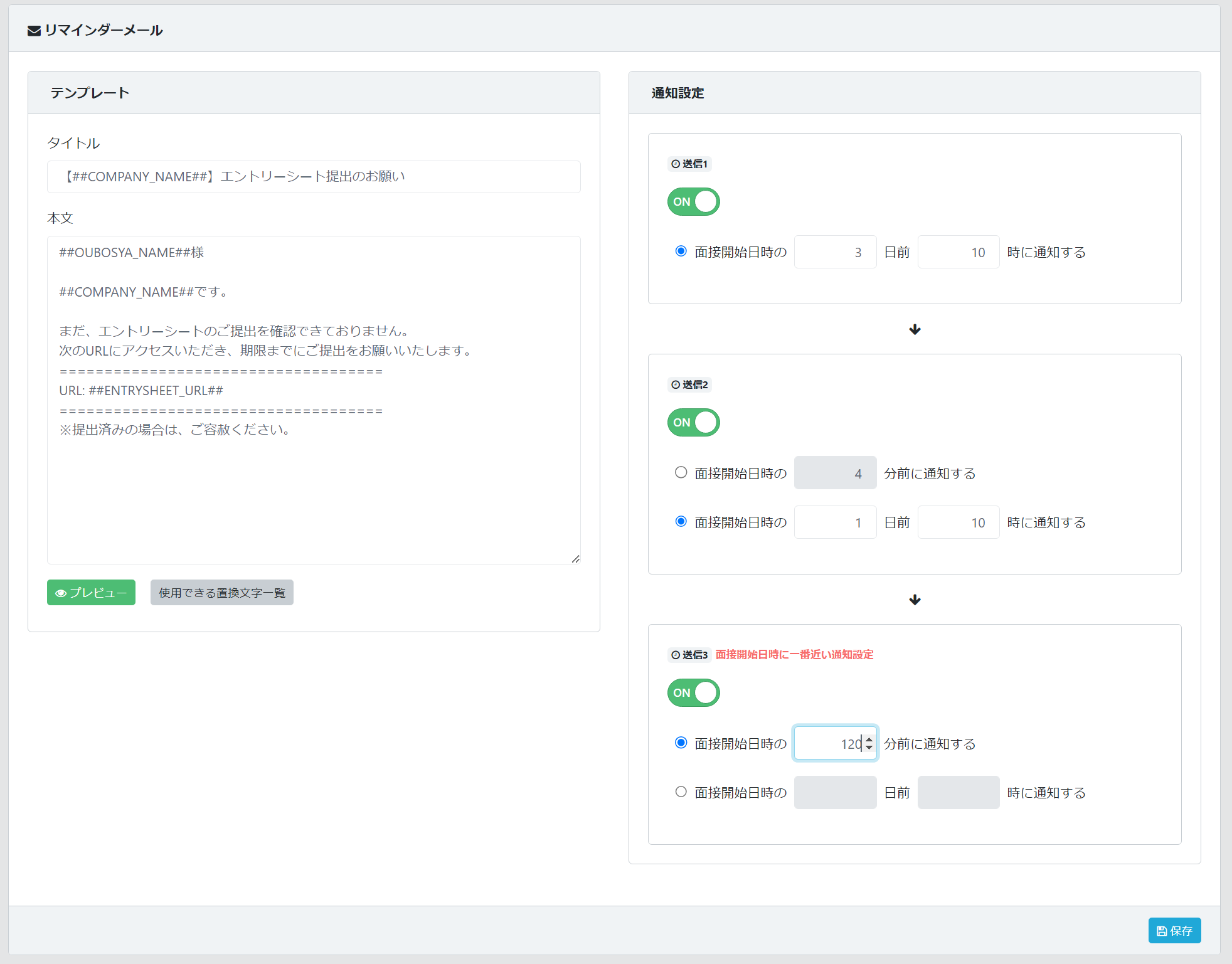Open the 使用できる置換文字一覧 list
Viewport: 1232px width, 964px height.
coord(221,592)
